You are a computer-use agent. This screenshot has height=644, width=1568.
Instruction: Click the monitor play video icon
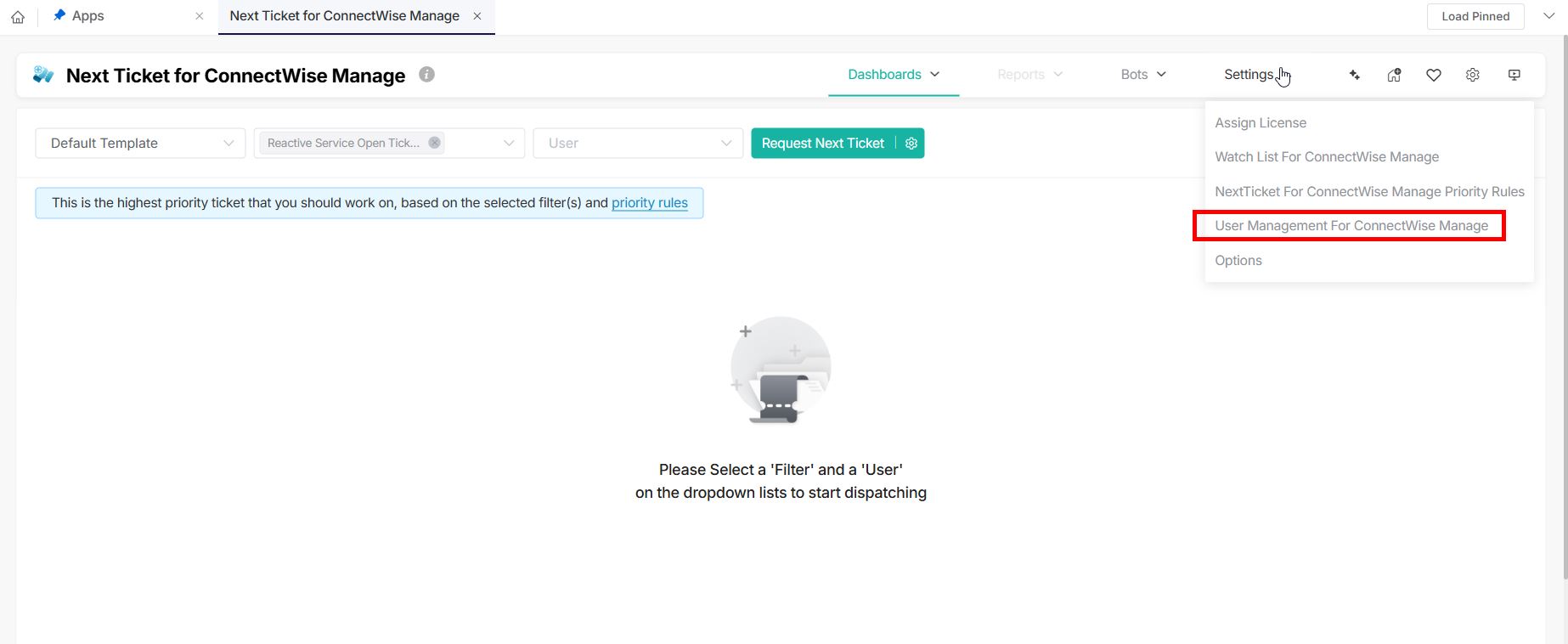click(x=1514, y=75)
